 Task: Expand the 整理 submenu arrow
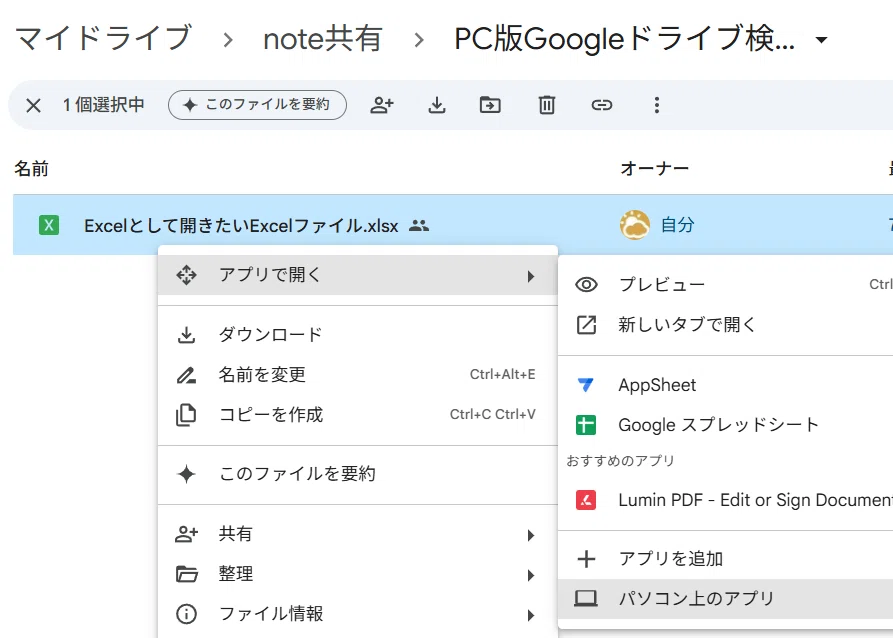pyautogui.click(x=531, y=575)
